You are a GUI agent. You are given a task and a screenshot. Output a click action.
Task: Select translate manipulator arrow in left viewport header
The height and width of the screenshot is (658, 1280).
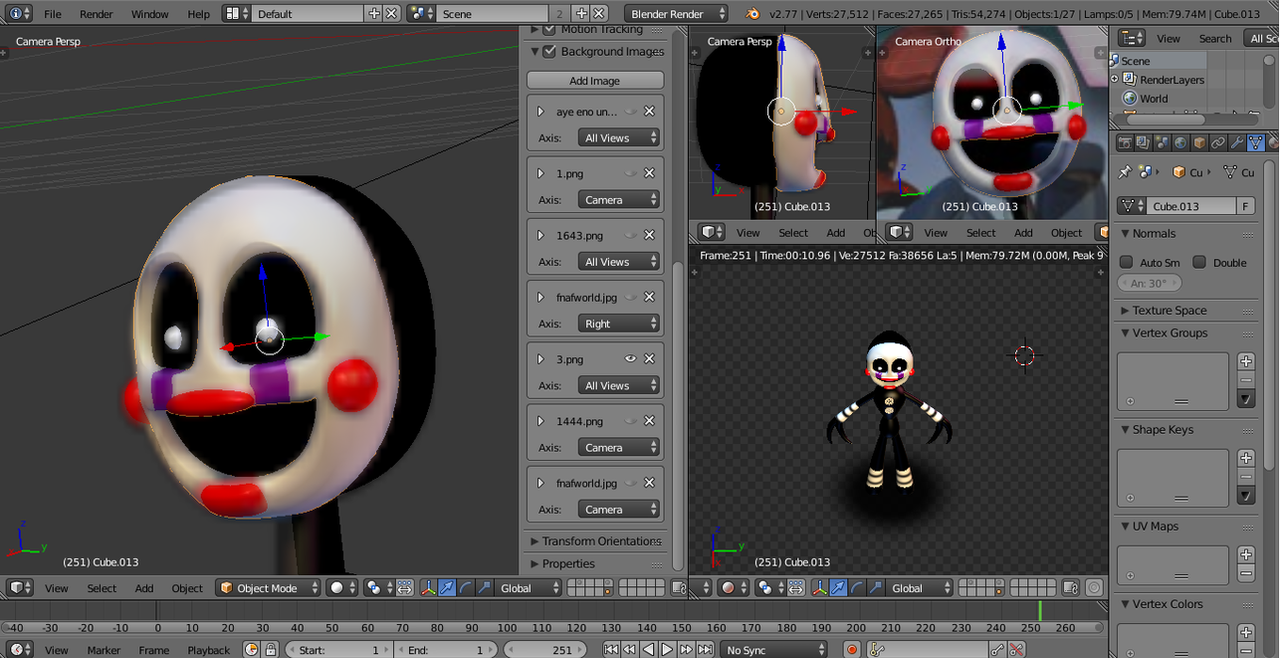(447, 588)
